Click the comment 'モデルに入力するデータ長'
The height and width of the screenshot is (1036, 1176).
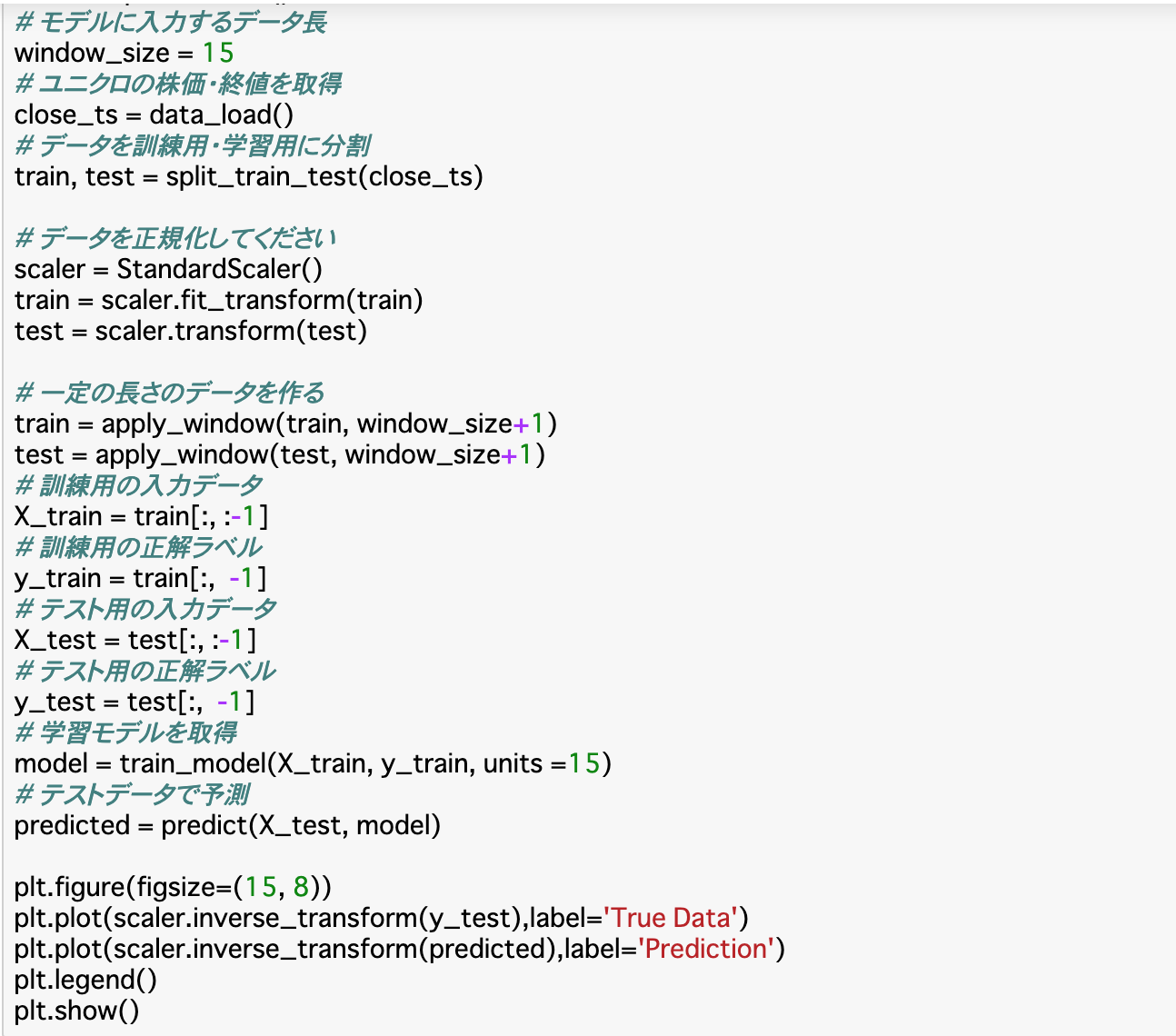(x=171, y=22)
